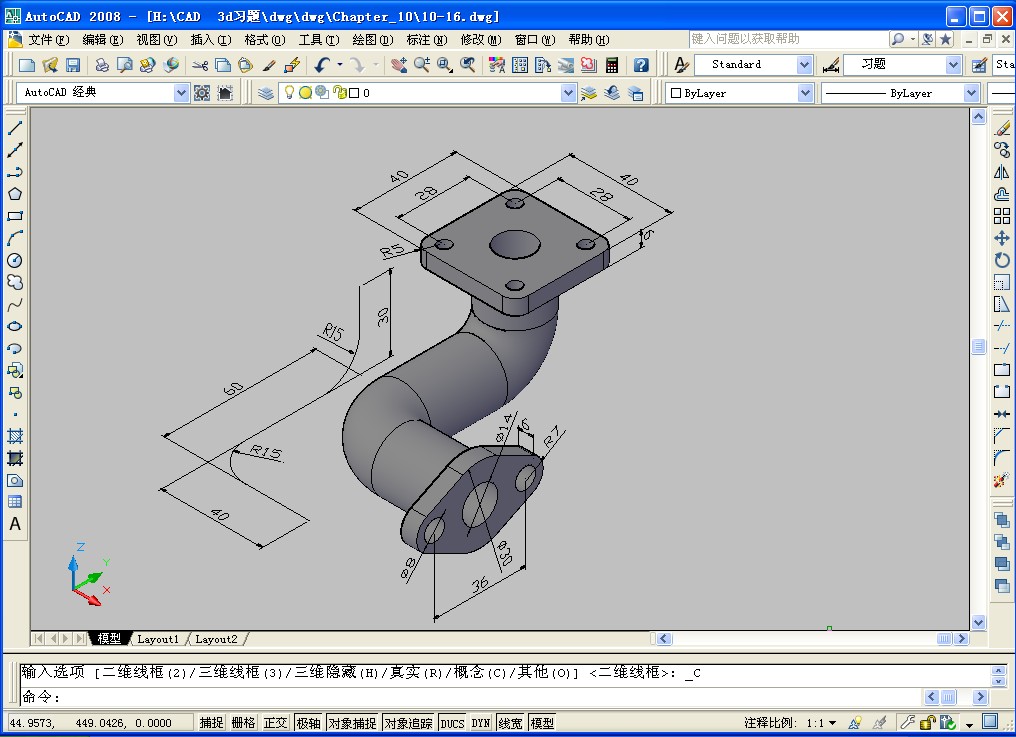The width and height of the screenshot is (1016, 737).
Task: Click the Pan realtime hand icon
Action: coord(399,65)
